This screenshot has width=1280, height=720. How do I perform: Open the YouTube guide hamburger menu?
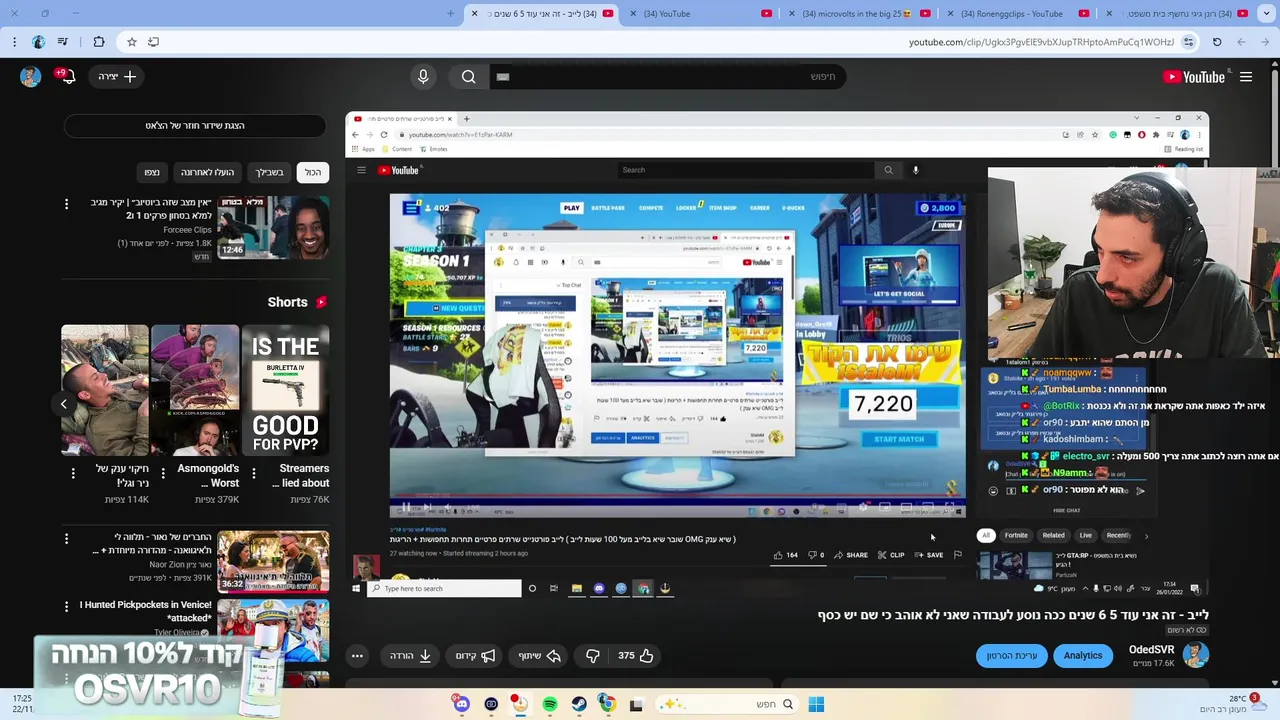pos(1246,77)
